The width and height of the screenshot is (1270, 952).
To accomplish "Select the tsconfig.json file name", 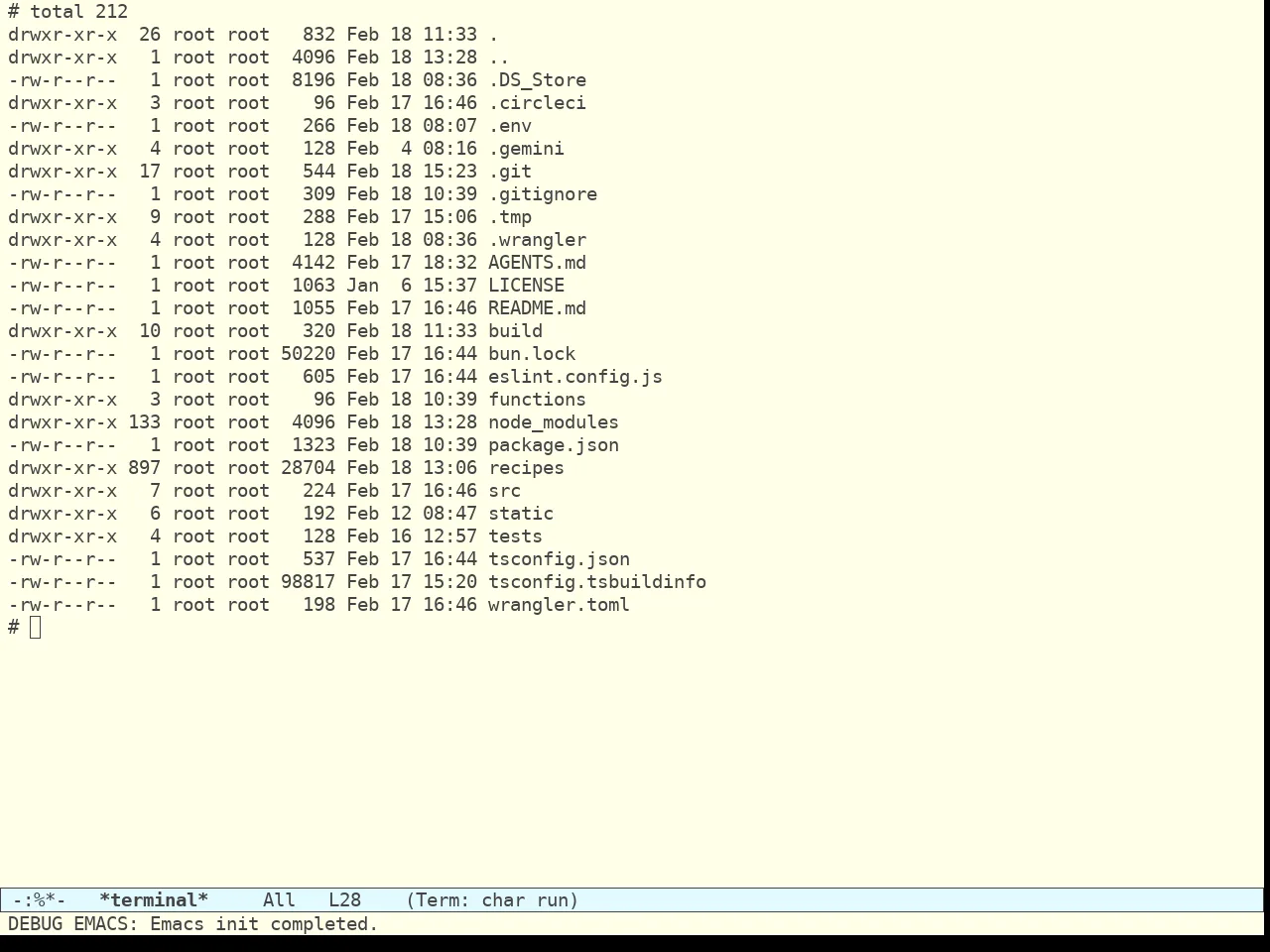I will pyautogui.click(x=559, y=559).
